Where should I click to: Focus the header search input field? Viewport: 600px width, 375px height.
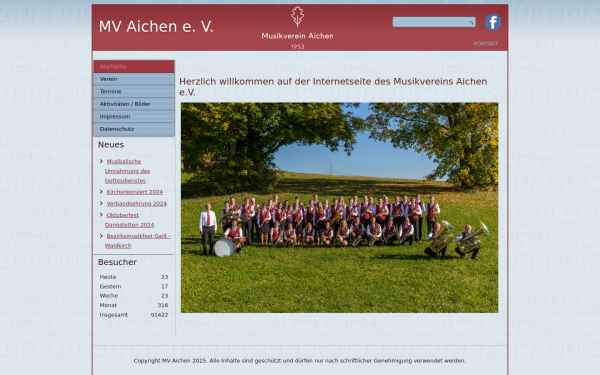pos(434,22)
